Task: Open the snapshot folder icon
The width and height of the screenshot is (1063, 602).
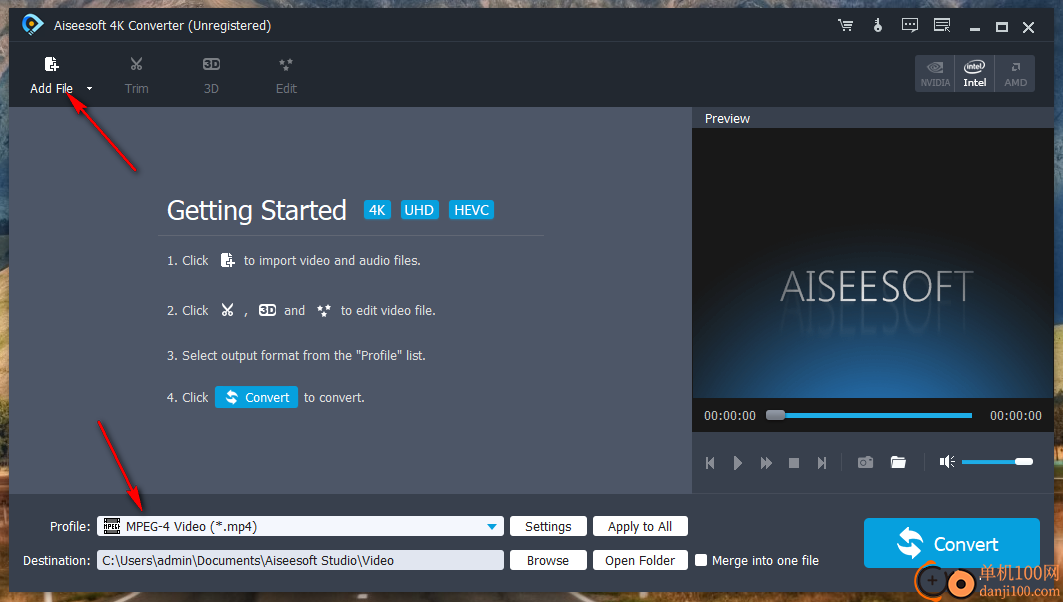Action: (x=898, y=462)
